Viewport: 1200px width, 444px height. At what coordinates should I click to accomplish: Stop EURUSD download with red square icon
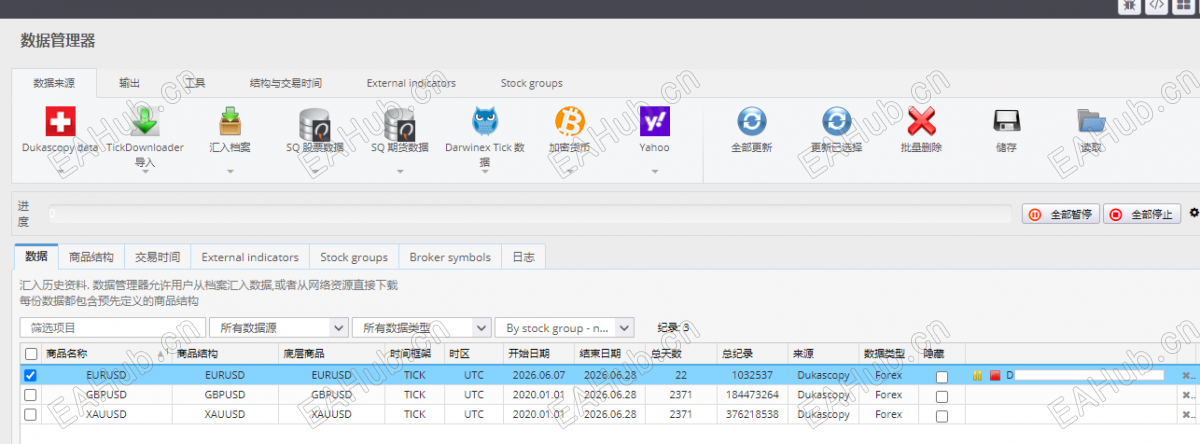(x=995, y=376)
